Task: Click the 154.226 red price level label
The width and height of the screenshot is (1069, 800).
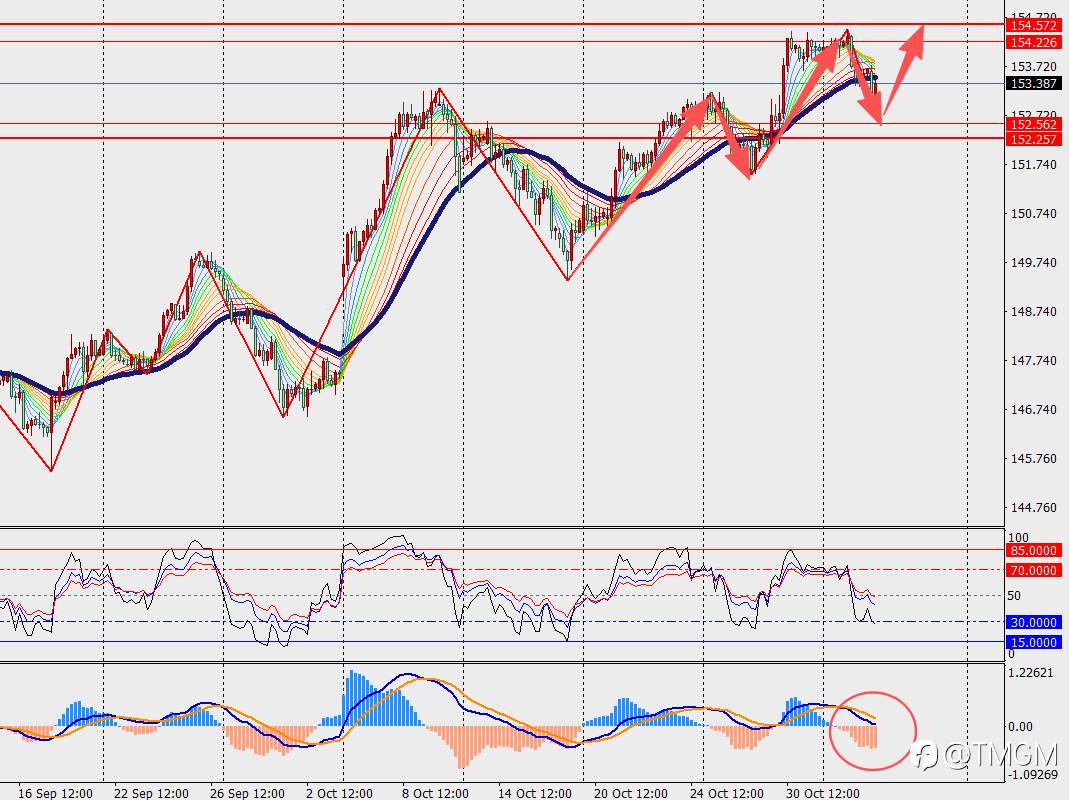Action: (x=1034, y=42)
